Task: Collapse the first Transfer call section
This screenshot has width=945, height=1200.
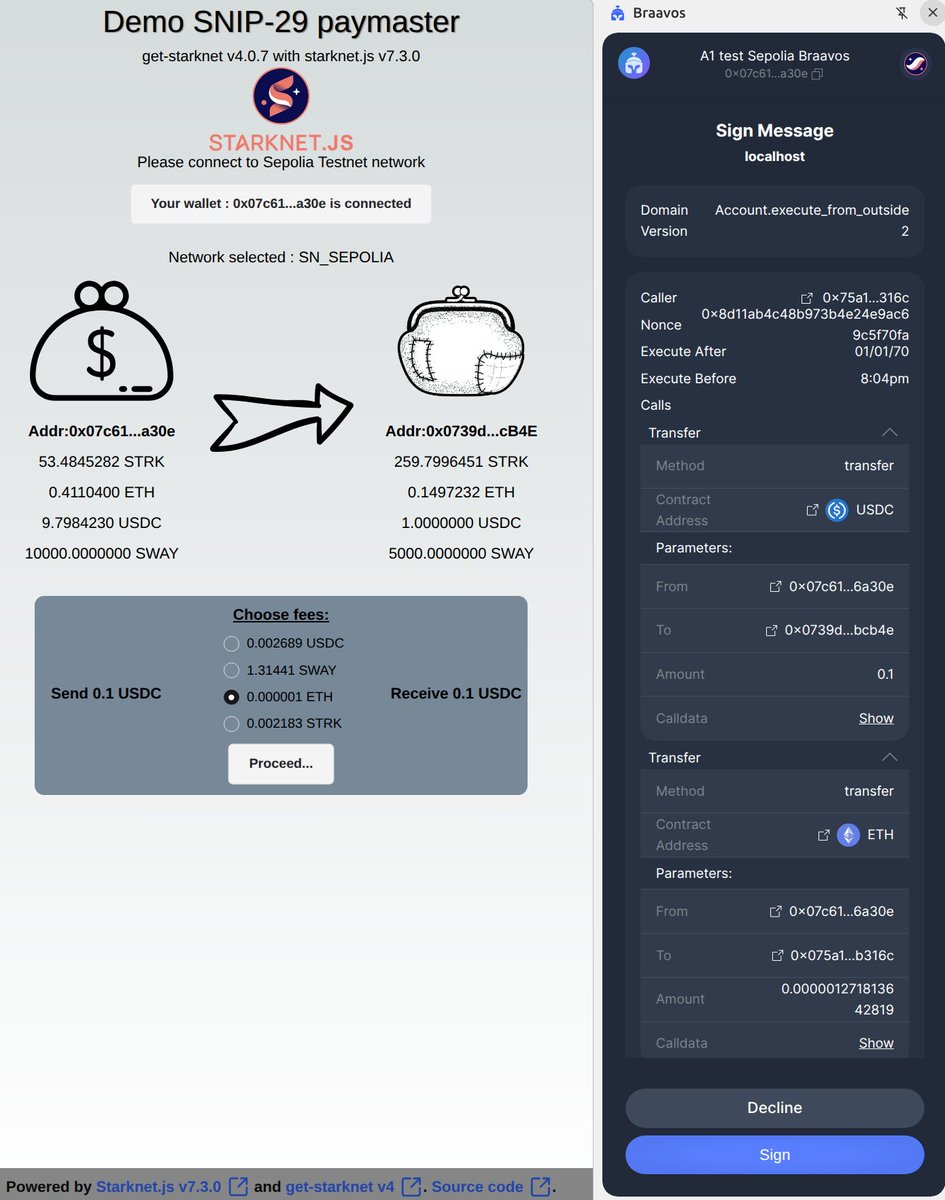Action: click(x=889, y=433)
